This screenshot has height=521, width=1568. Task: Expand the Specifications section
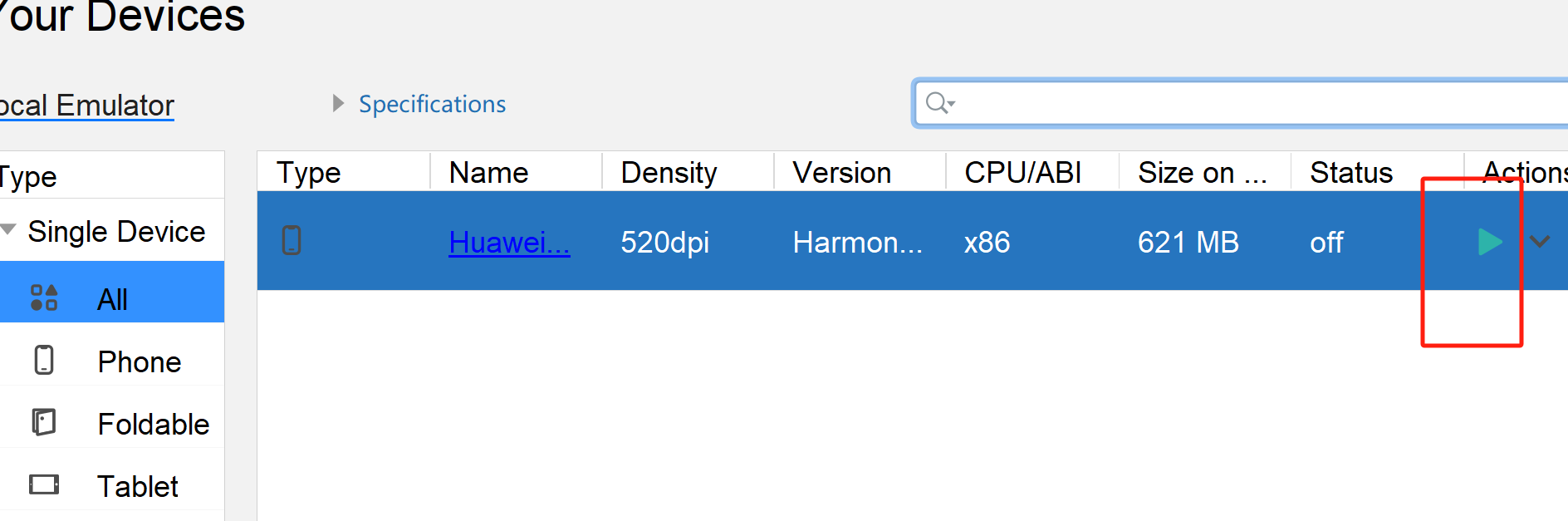338,103
